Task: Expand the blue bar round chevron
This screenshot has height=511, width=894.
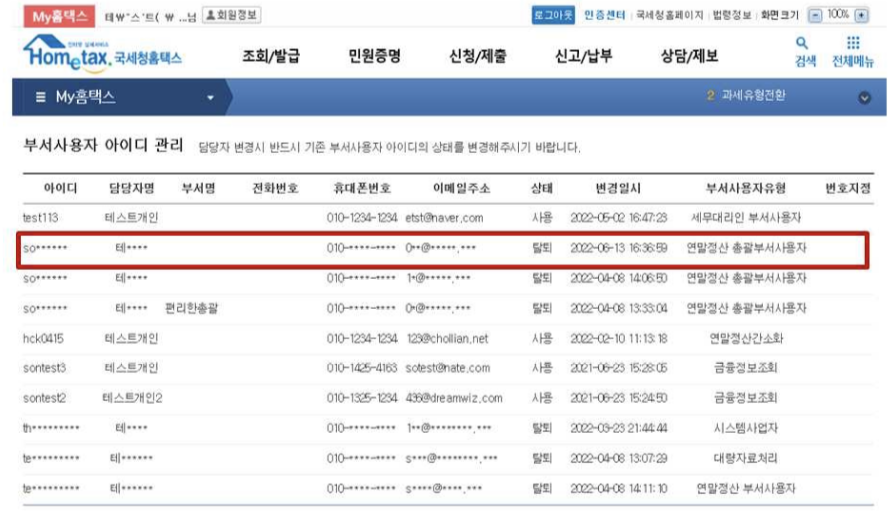Action: [864, 98]
